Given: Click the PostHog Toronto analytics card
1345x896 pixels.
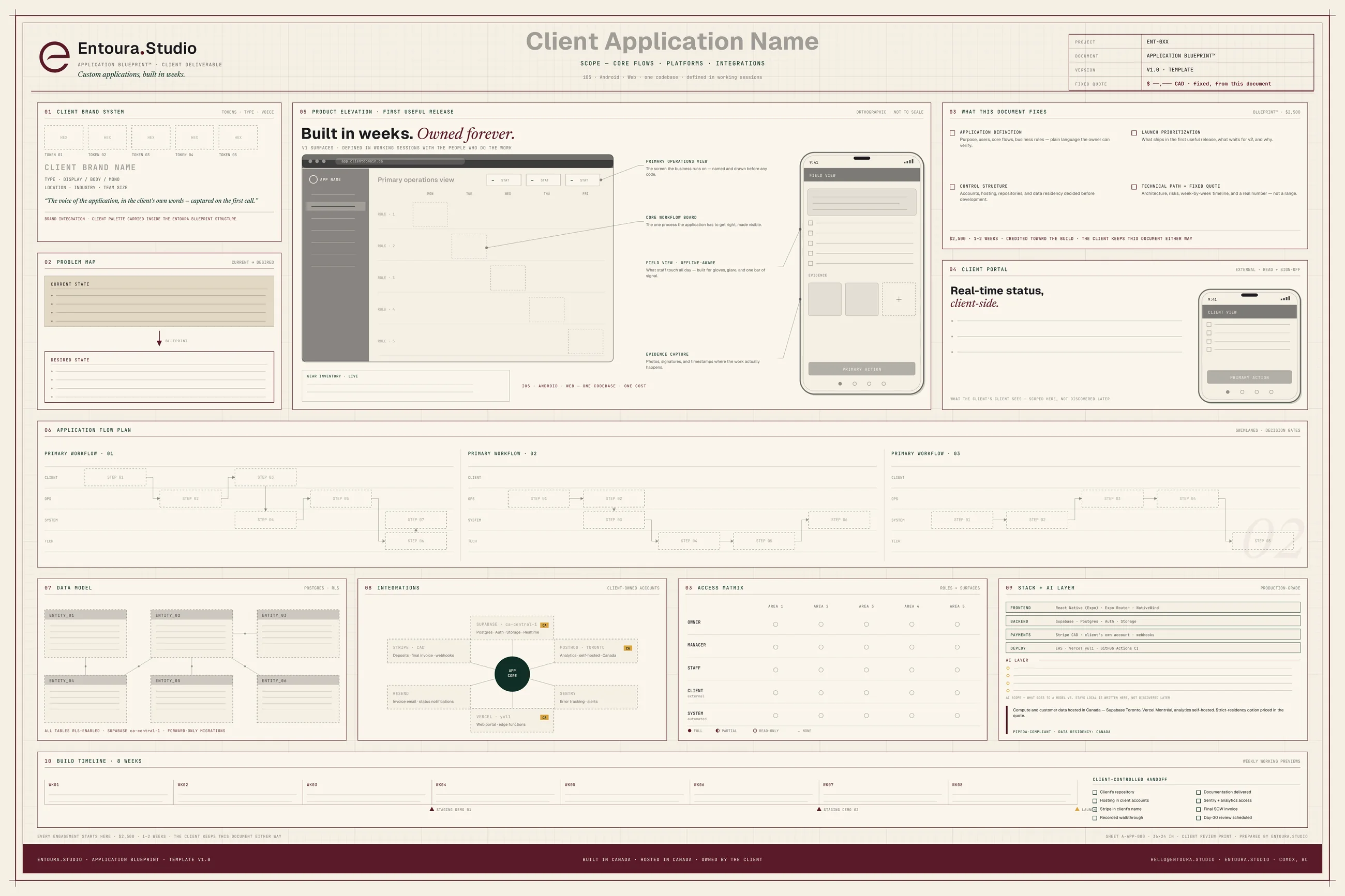Looking at the screenshot, I should tap(595, 651).
